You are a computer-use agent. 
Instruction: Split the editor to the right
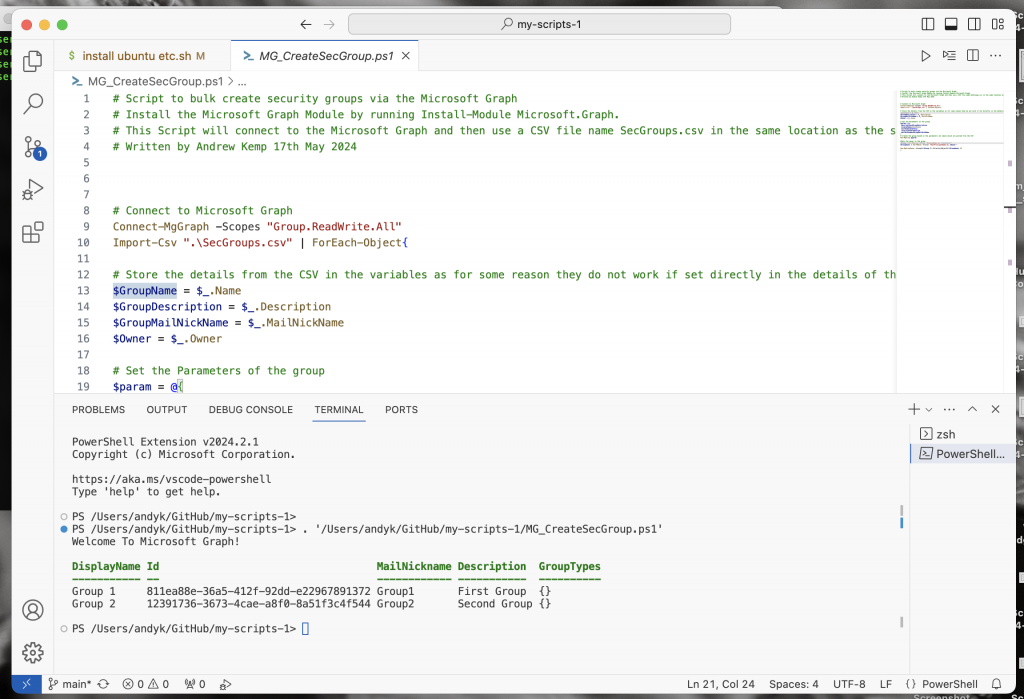click(972, 56)
